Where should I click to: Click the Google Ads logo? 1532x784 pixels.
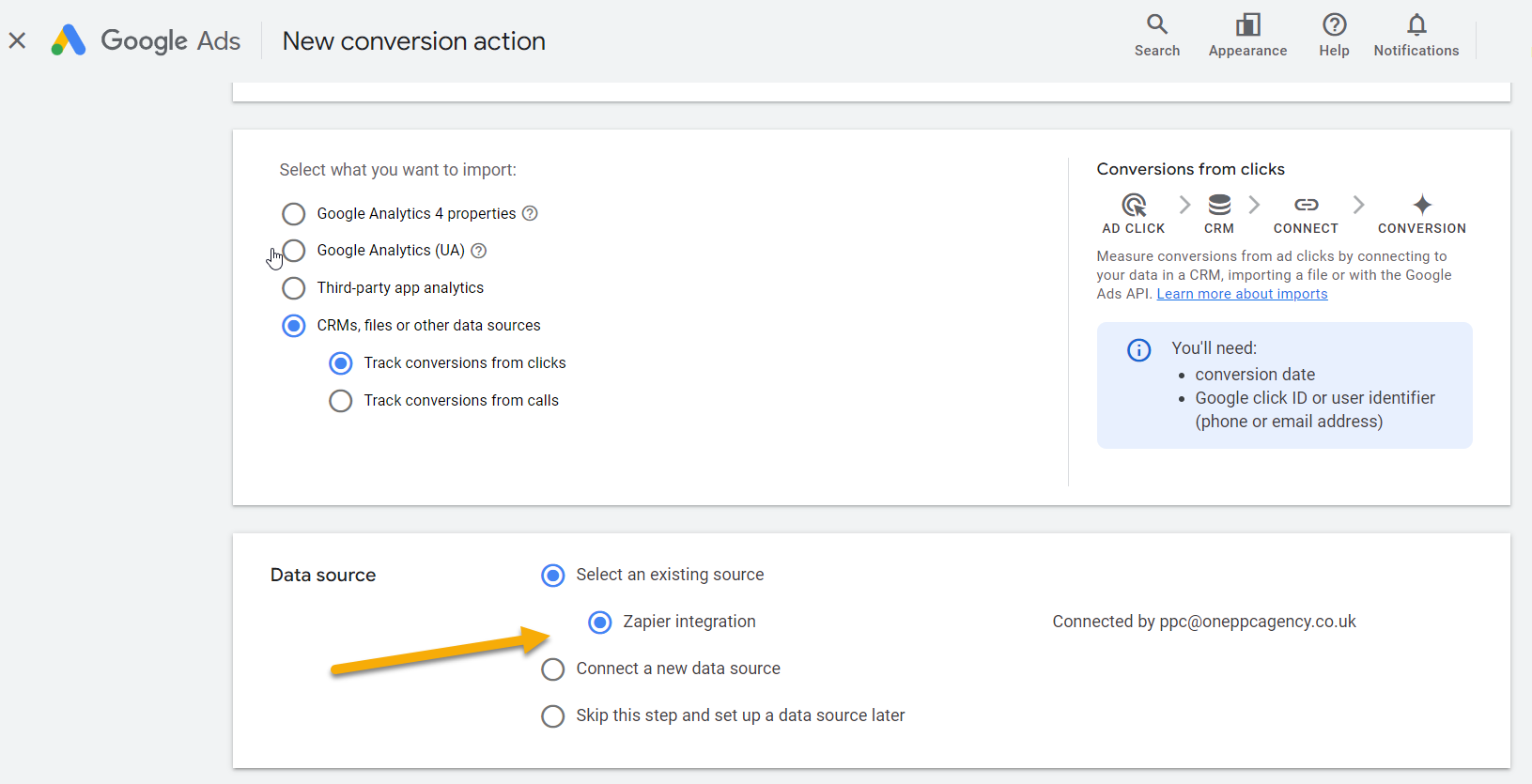pos(69,40)
